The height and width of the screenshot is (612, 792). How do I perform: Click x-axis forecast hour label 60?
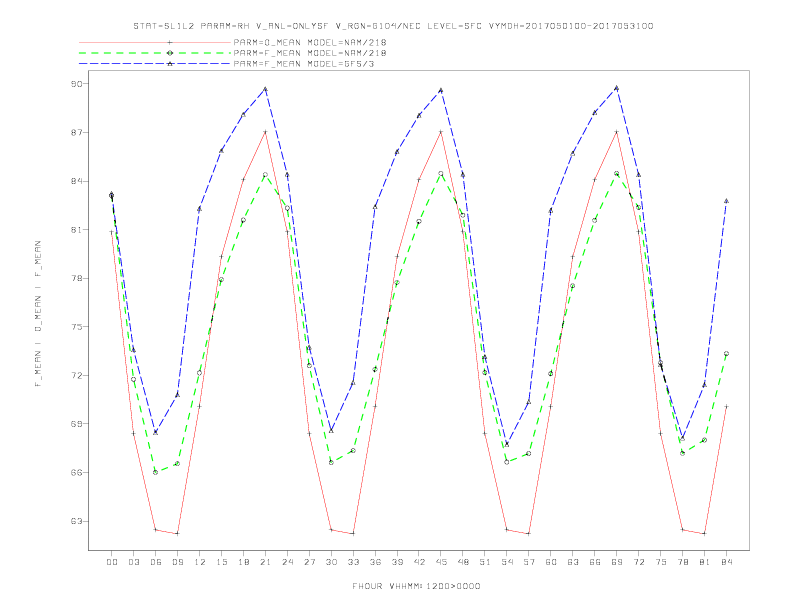click(551, 562)
